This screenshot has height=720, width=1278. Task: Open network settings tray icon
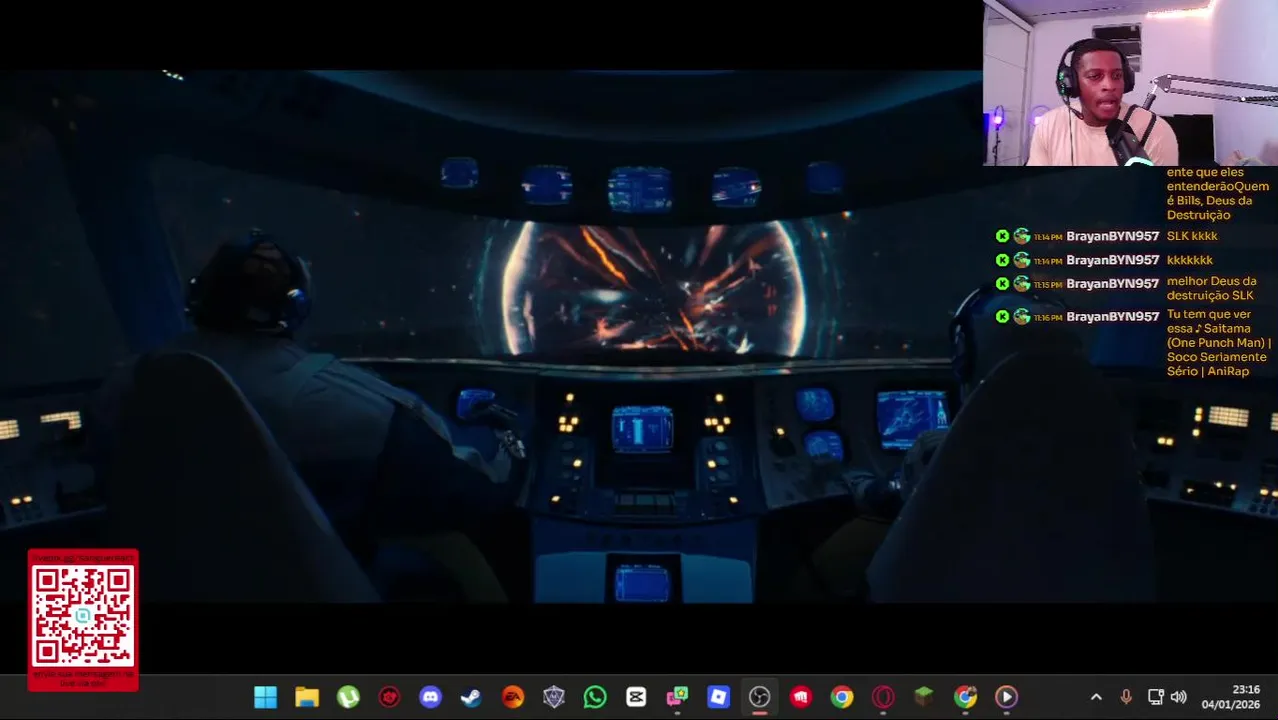click(x=1155, y=697)
